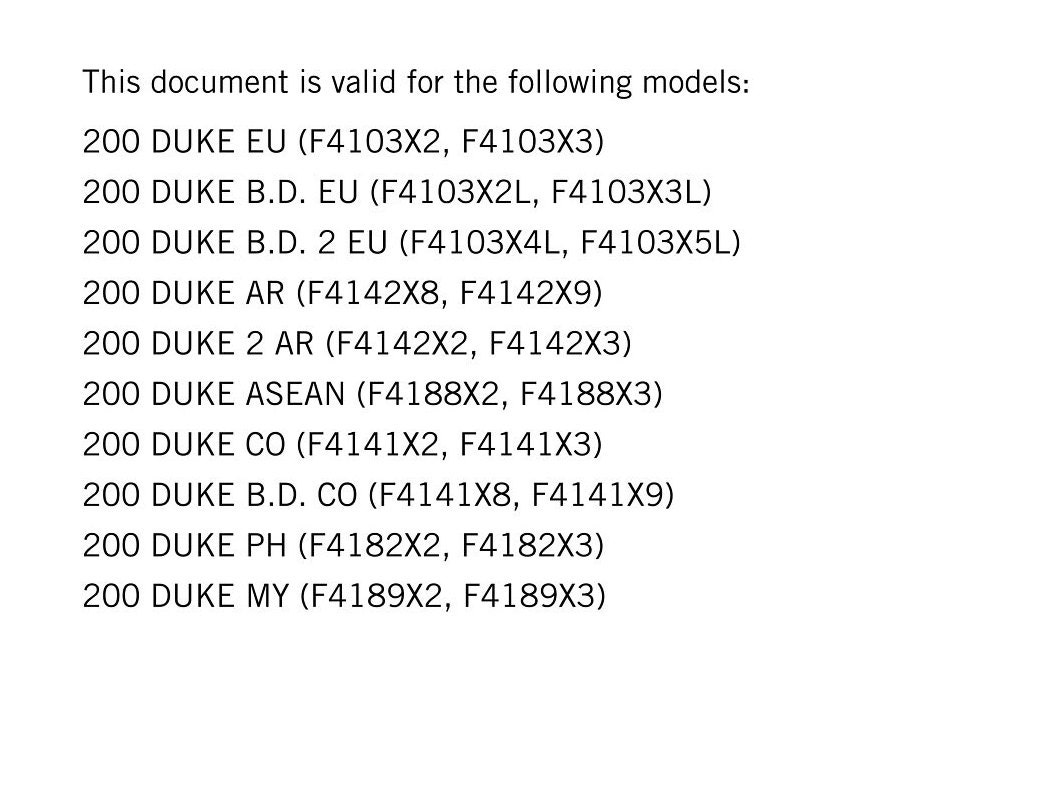Click the model code F4103X5L
This screenshot has height=795, width=1048.
[x=655, y=242]
